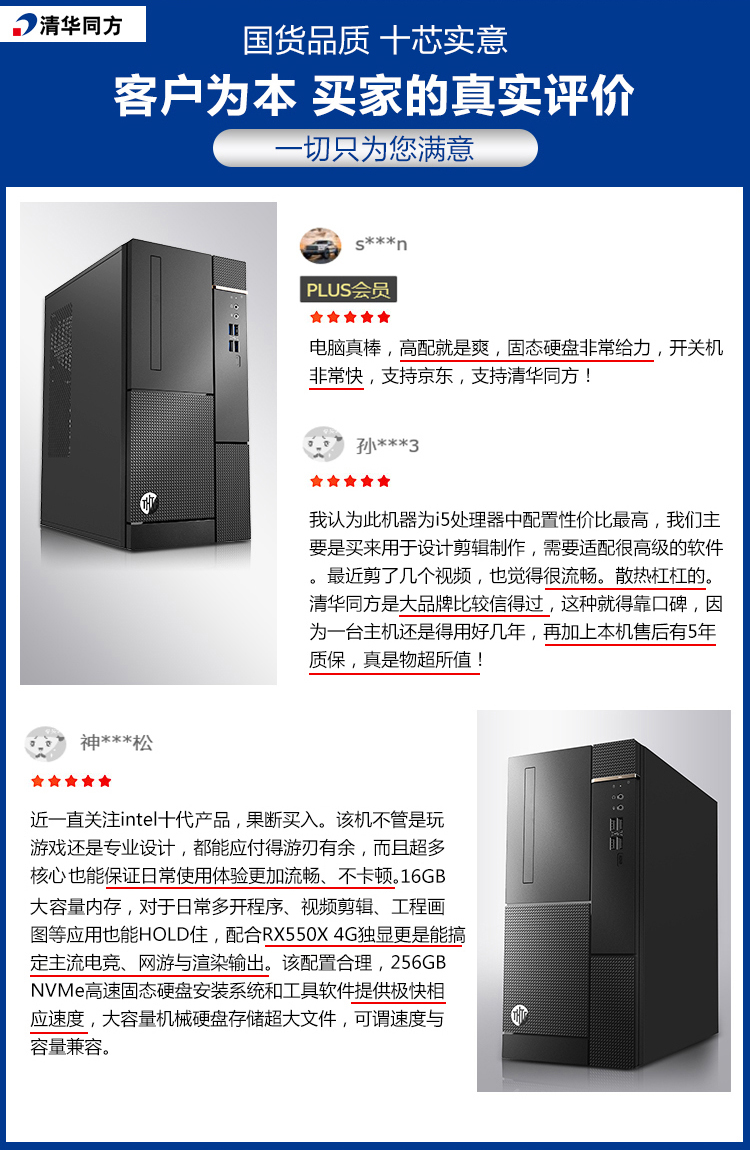Viewport: 750px width, 1150px height.
Task: Click the username s***n
Action: [x=380, y=244]
